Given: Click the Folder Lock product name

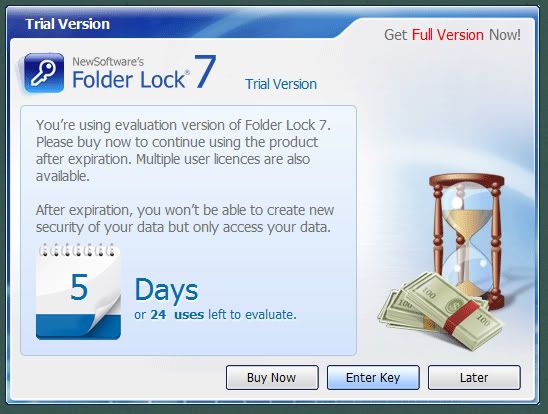Looking at the screenshot, I should click(129, 79).
